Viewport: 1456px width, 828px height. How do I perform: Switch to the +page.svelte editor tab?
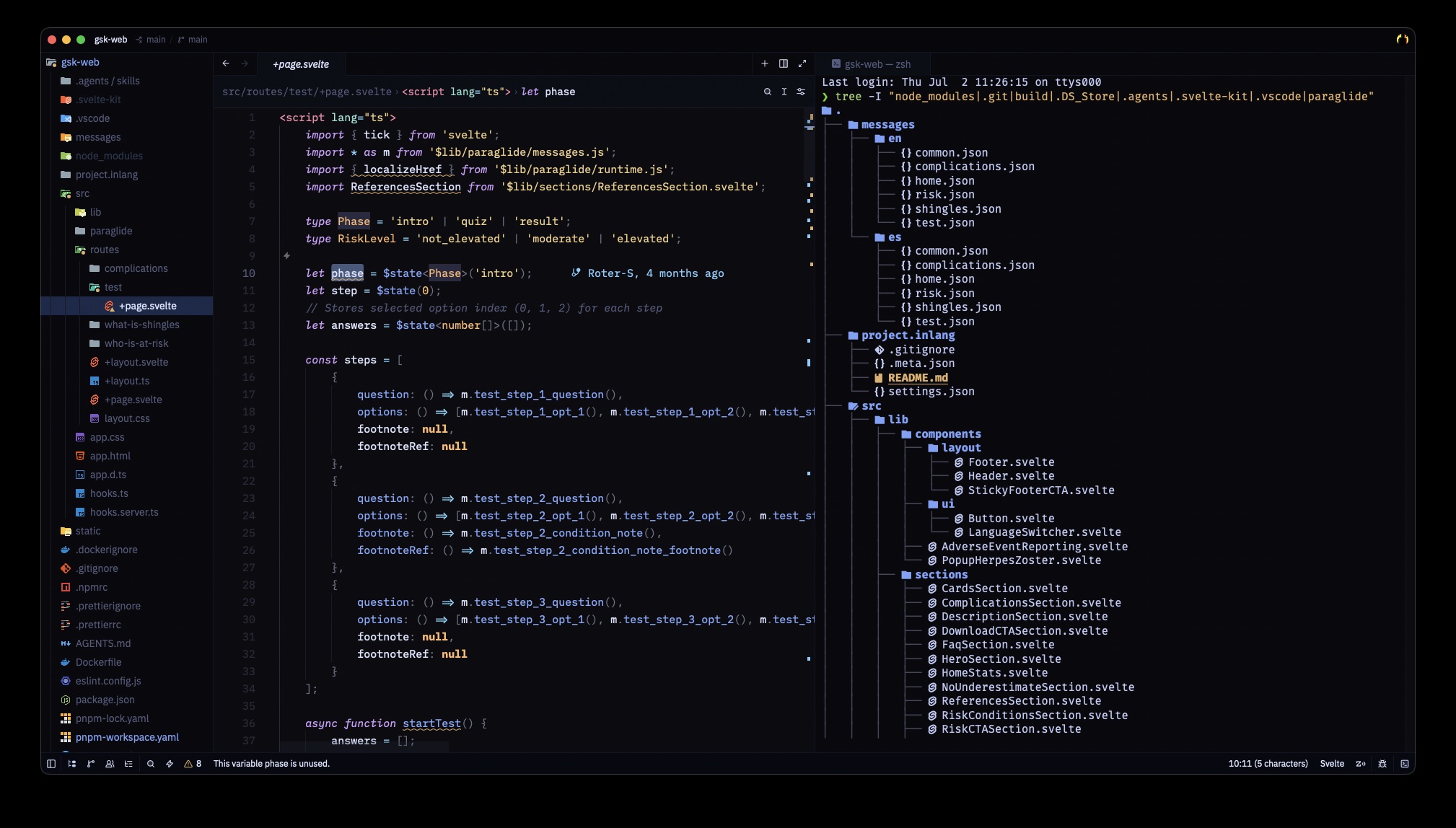[x=301, y=64]
